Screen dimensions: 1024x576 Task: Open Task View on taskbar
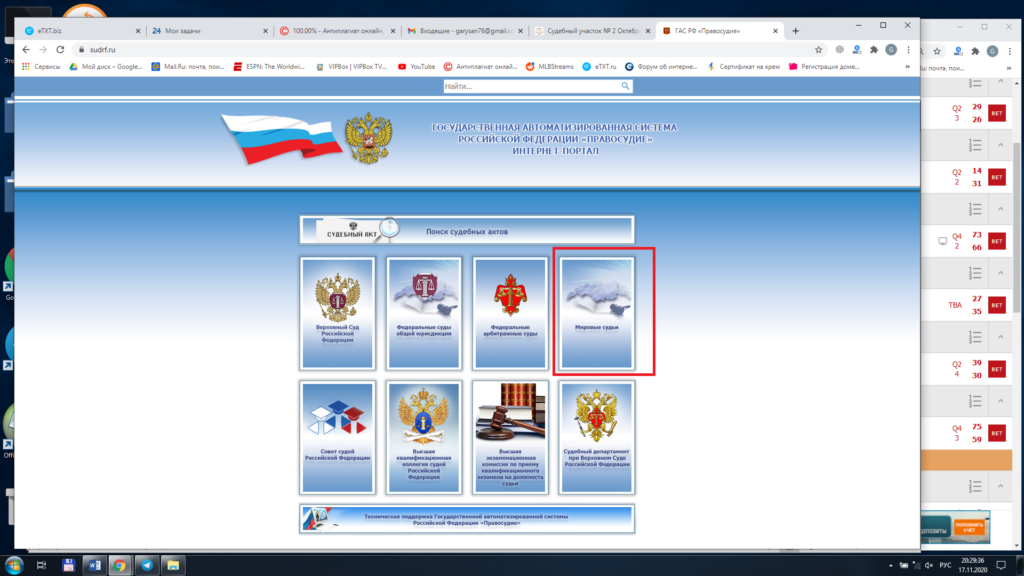point(41,565)
